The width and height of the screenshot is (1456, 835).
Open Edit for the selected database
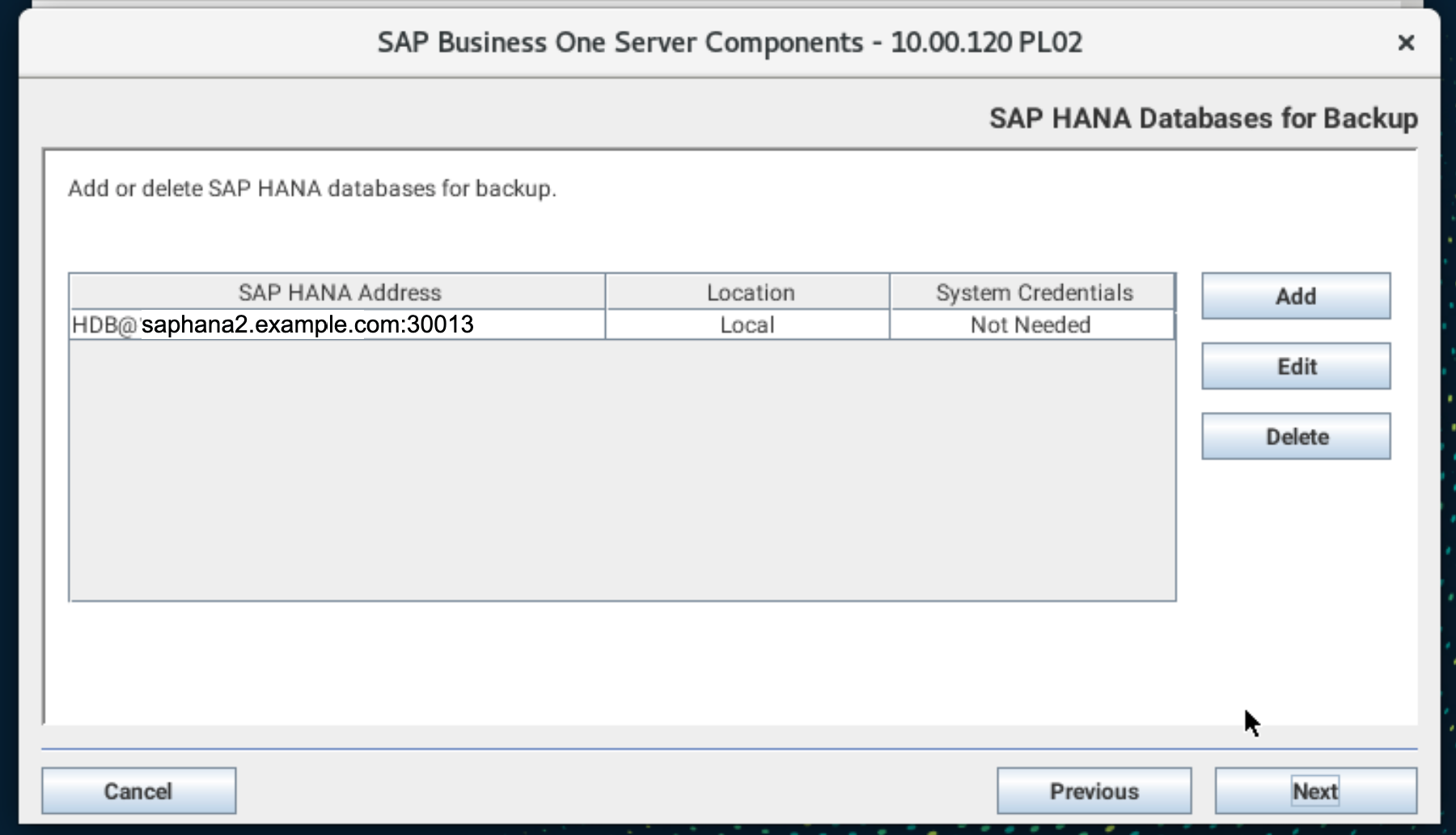point(1296,367)
